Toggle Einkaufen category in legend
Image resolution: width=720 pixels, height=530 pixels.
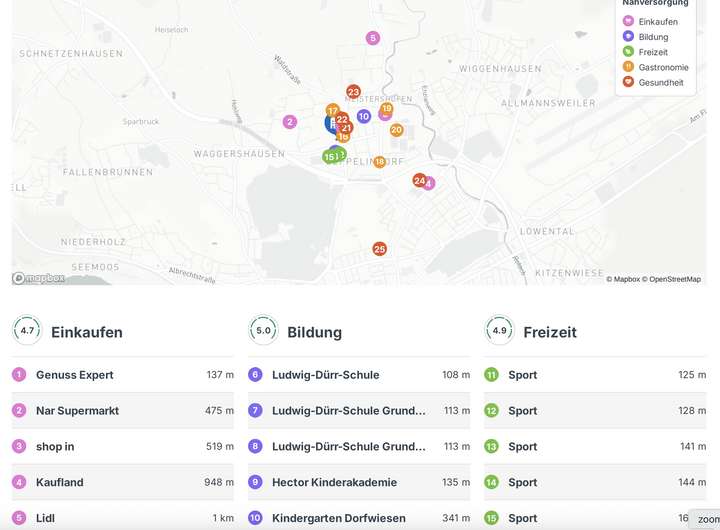point(657,21)
